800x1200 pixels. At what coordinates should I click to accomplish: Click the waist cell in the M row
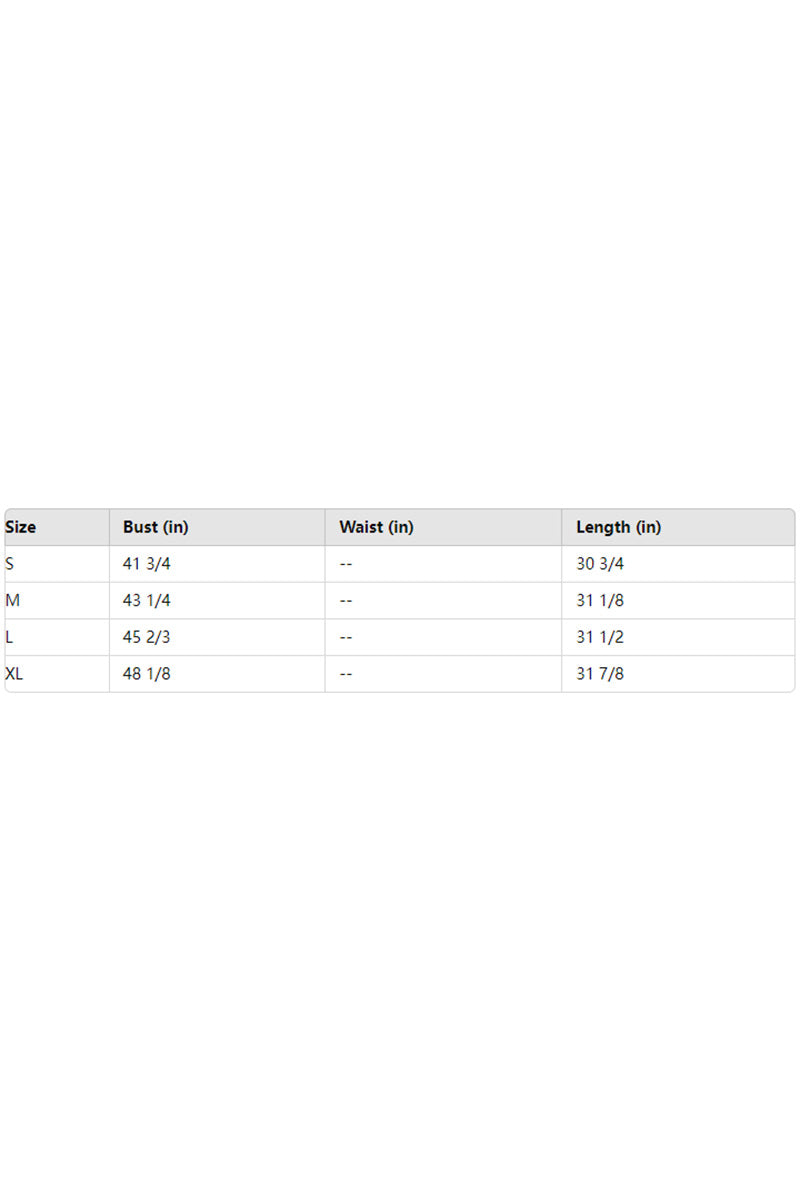point(346,601)
